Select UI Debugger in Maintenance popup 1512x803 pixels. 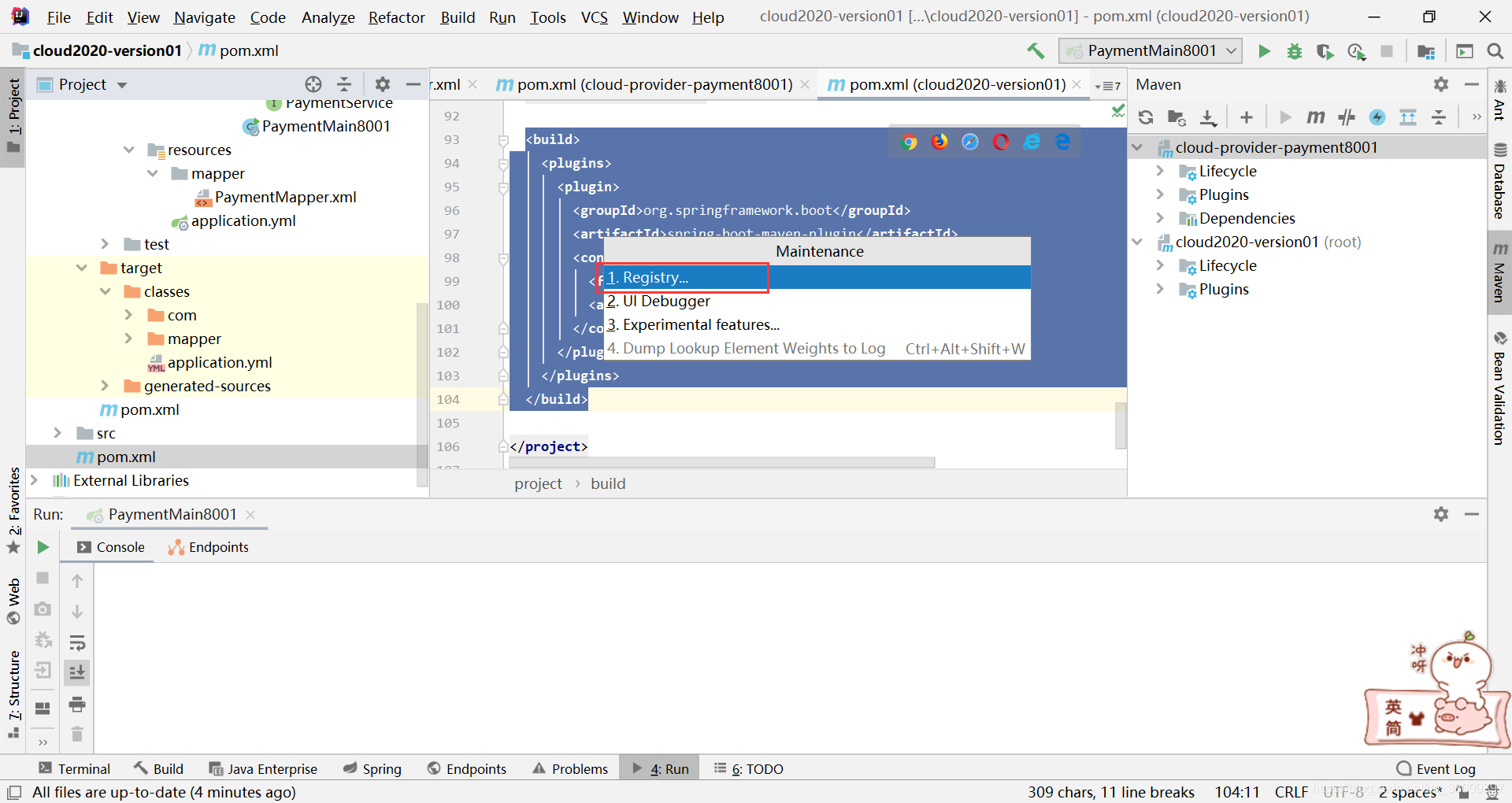point(817,301)
